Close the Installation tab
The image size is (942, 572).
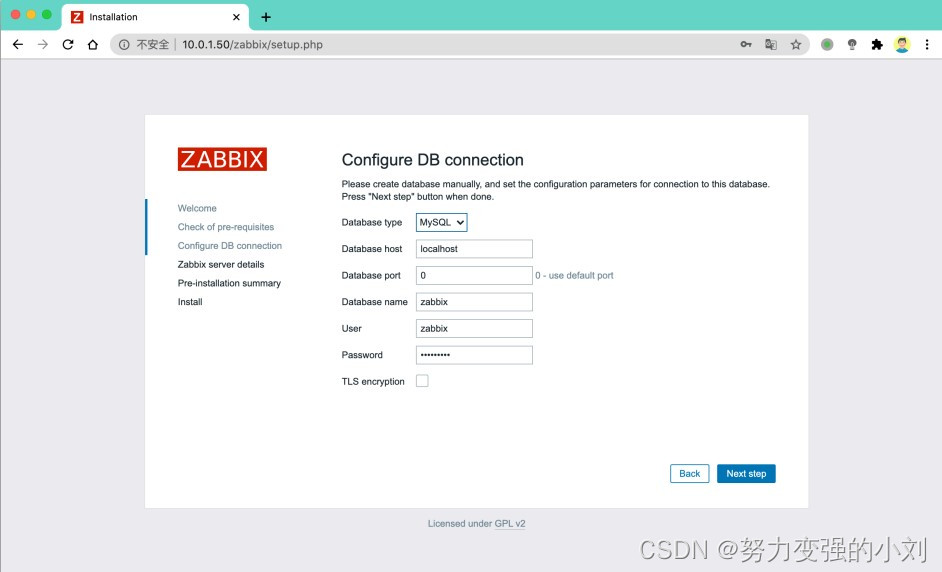(x=236, y=17)
